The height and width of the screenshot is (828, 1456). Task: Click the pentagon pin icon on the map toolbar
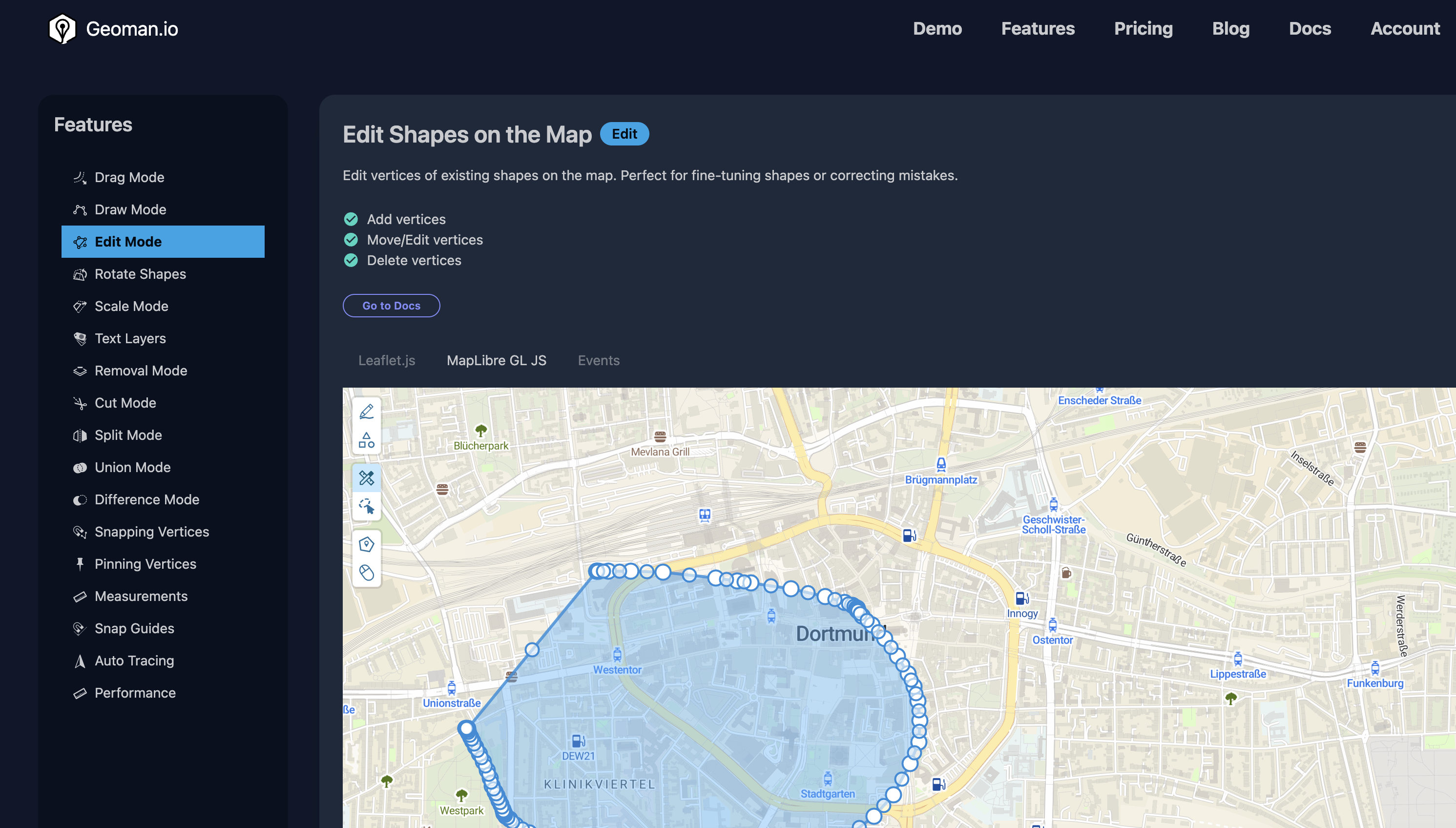click(x=367, y=544)
